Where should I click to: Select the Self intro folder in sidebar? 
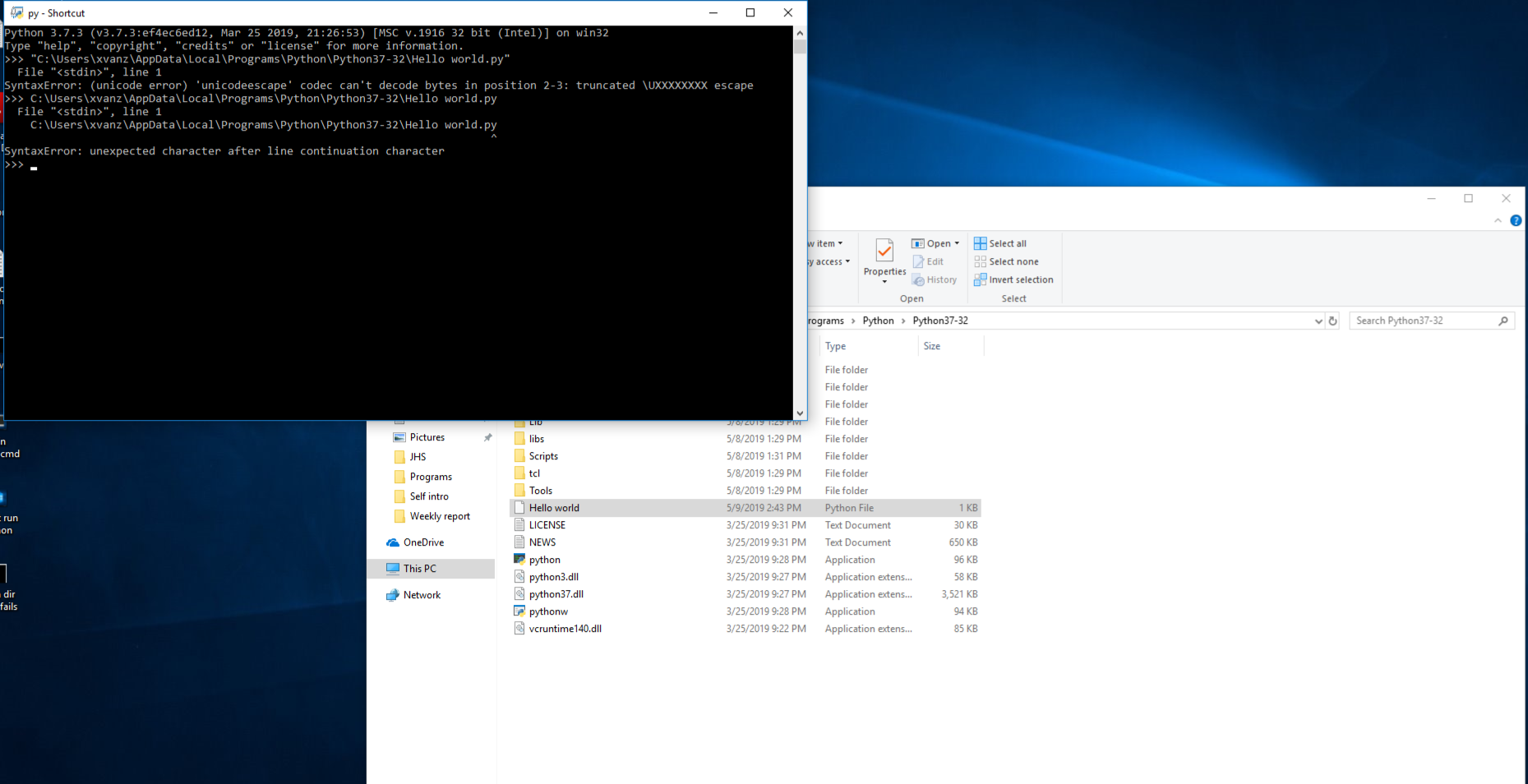(429, 496)
